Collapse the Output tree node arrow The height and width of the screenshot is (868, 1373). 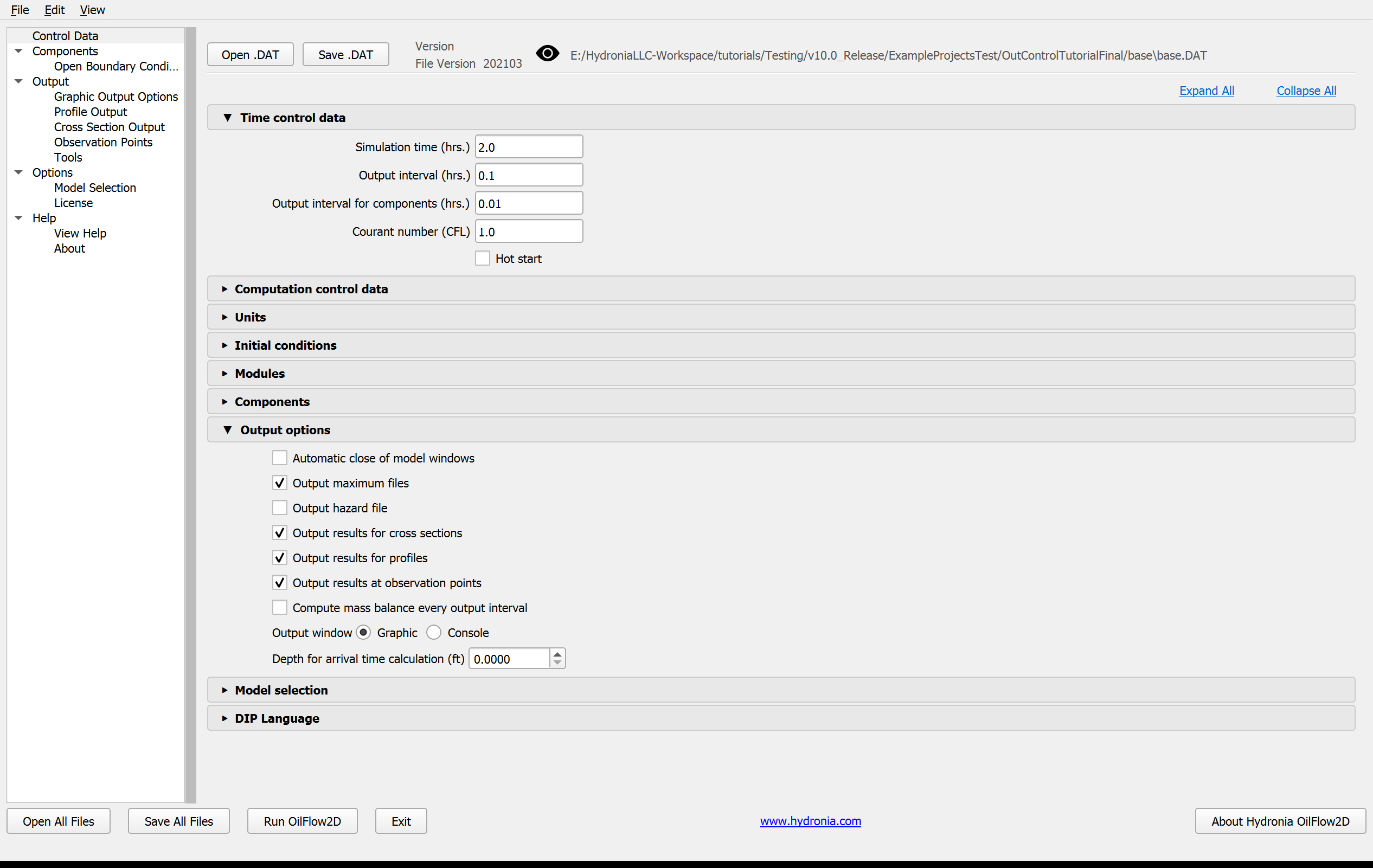[19, 81]
